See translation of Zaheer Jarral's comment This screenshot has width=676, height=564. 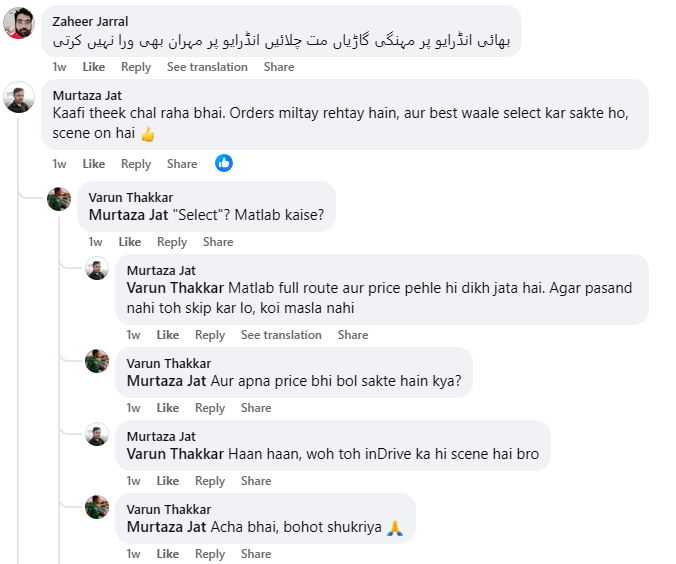click(x=207, y=67)
